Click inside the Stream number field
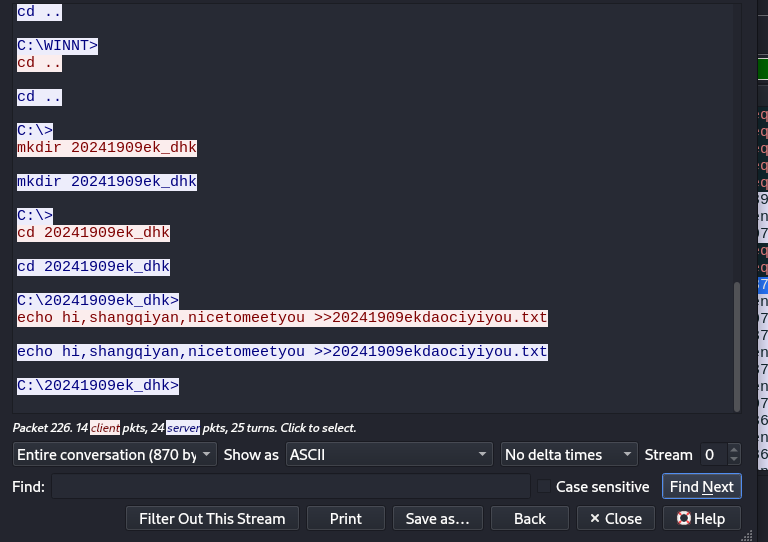Image resolution: width=768 pixels, height=542 pixels. [x=714, y=454]
